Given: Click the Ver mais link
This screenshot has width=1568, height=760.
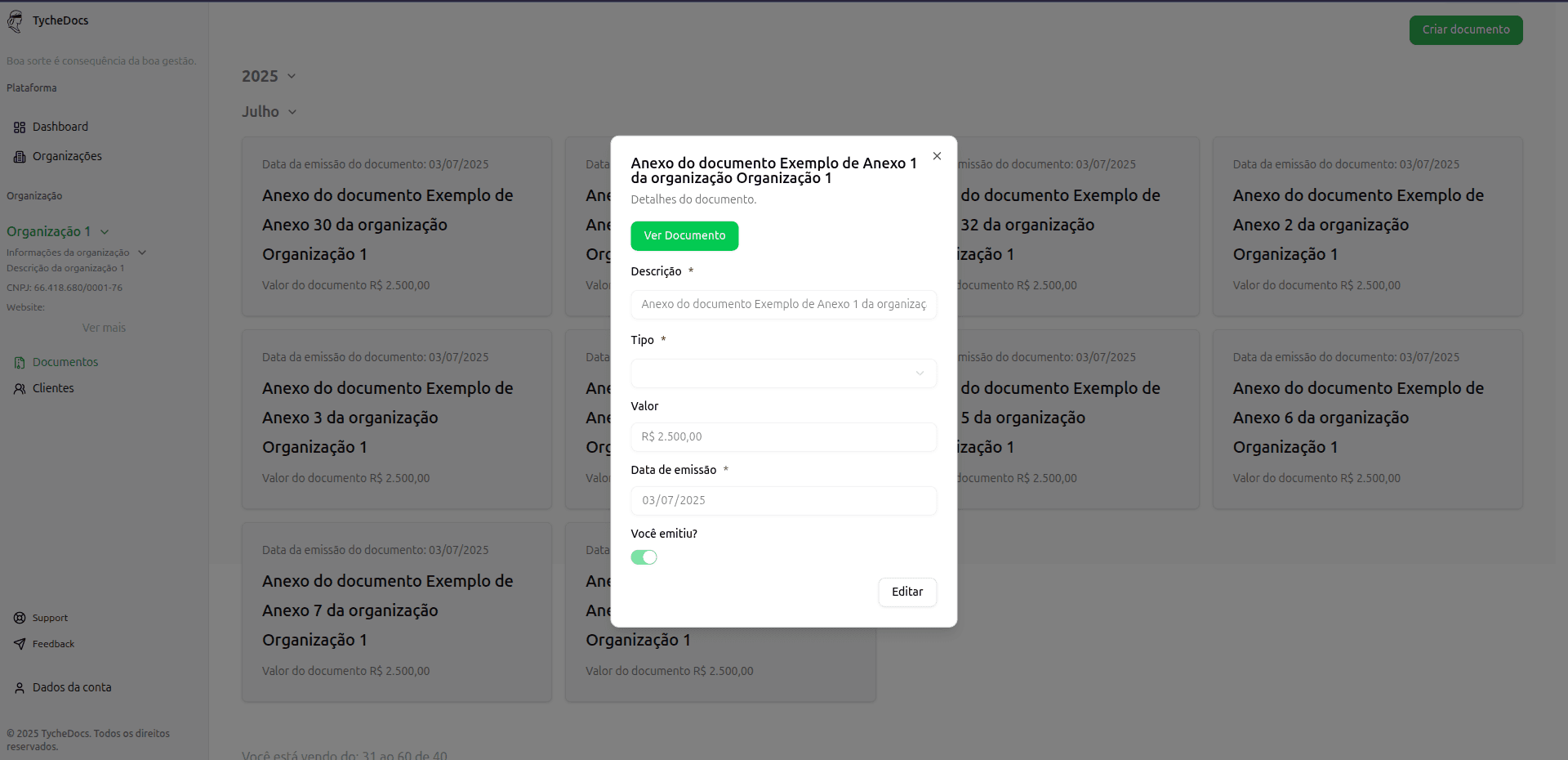Looking at the screenshot, I should click(x=104, y=329).
